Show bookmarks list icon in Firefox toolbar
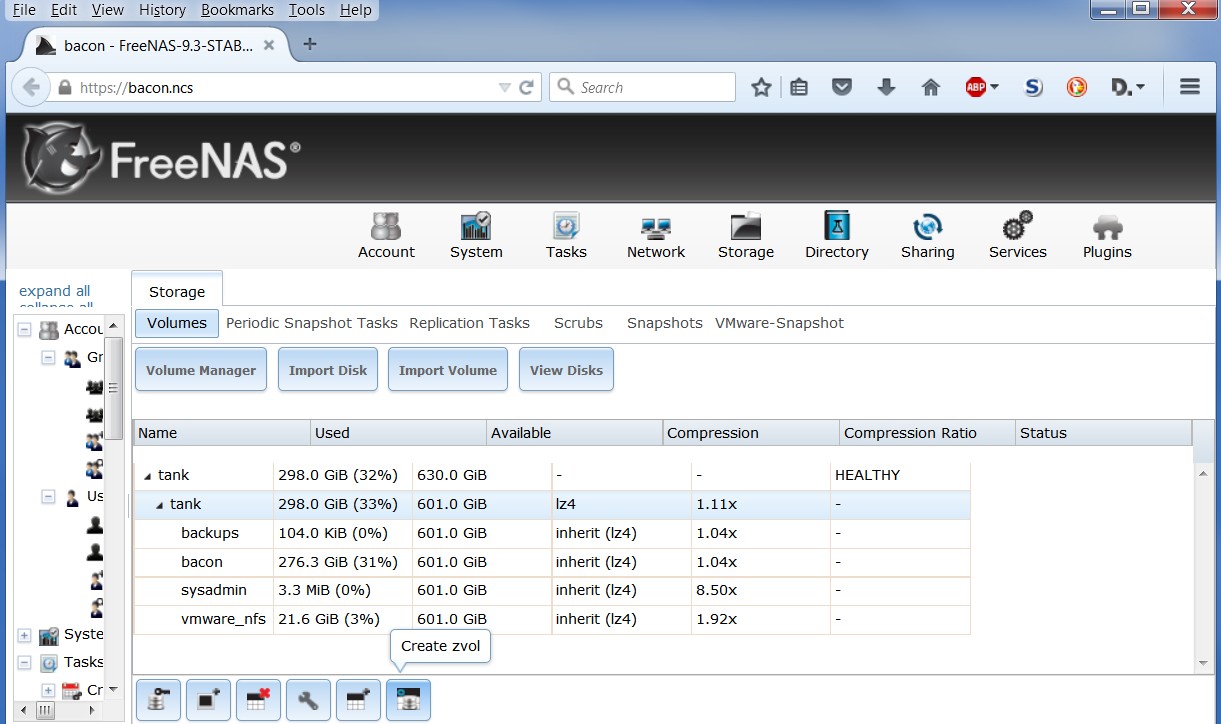Image resolution: width=1221 pixels, height=724 pixels. pos(799,87)
